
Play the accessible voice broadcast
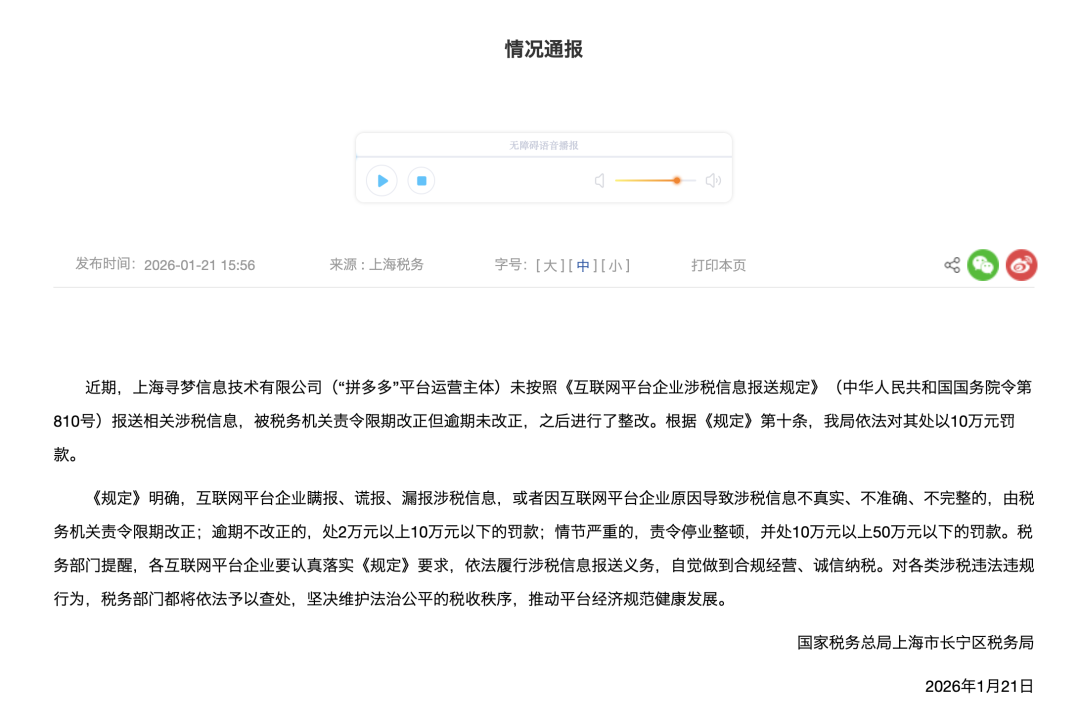pyautogui.click(x=381, y=181)
